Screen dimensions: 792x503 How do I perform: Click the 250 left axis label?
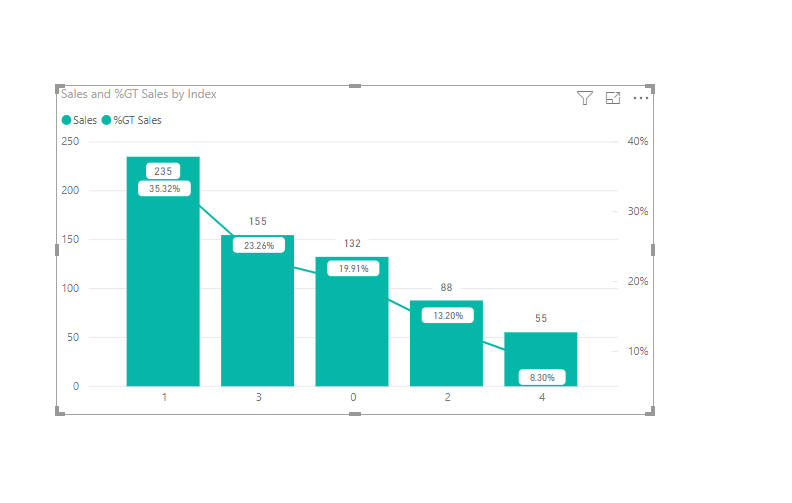point(70,141)
